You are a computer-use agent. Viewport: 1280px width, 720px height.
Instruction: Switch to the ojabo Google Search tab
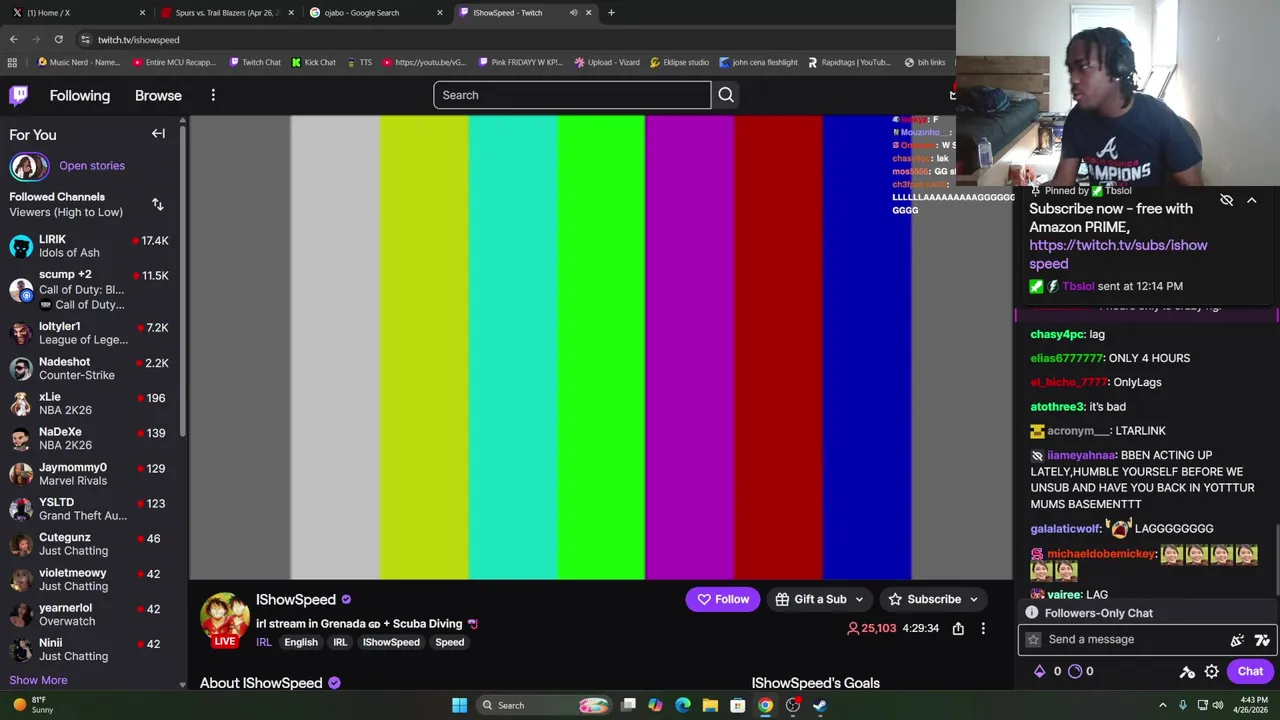click(x=375, y=12)
